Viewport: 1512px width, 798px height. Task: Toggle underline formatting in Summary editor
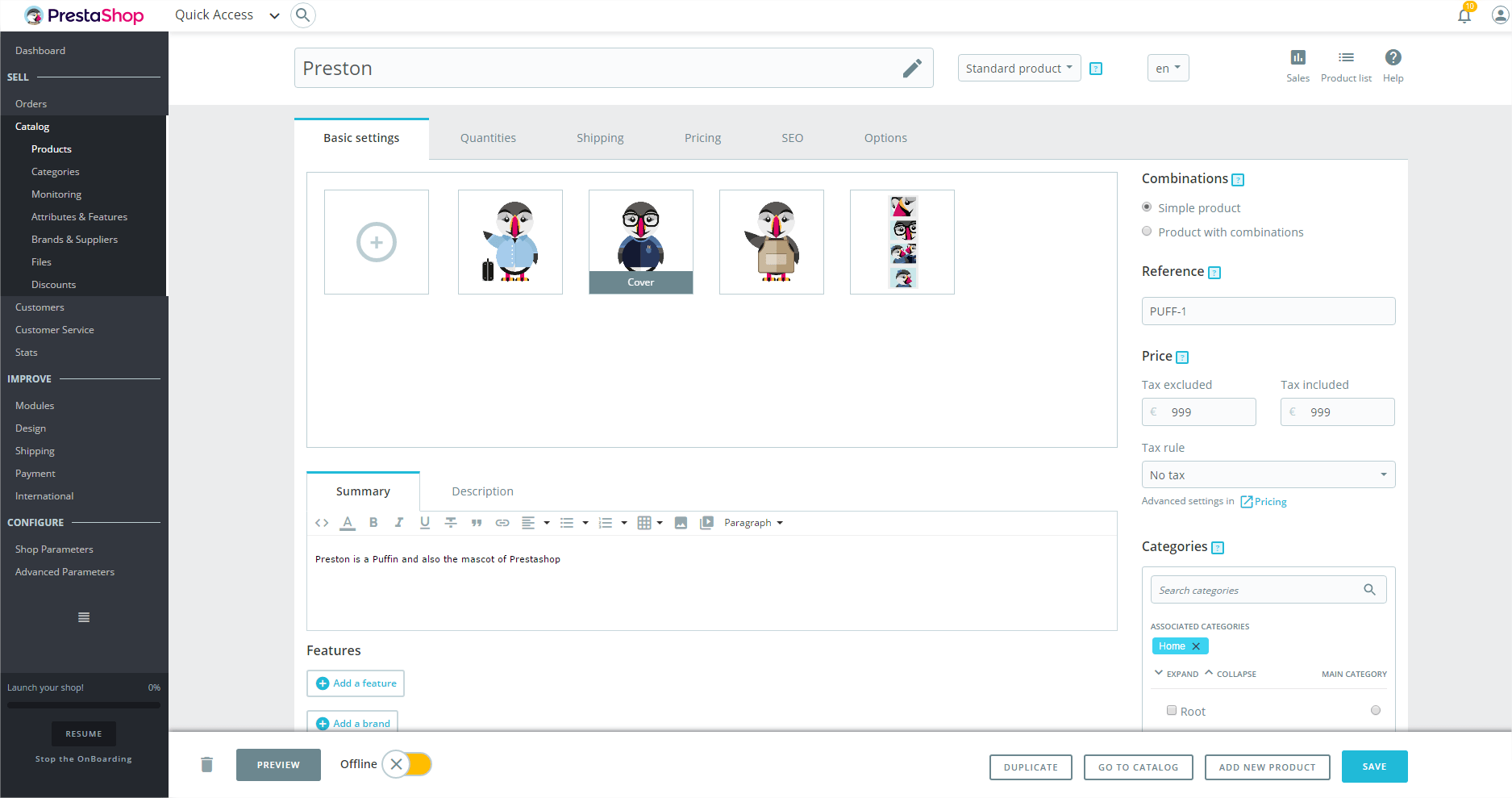(x=425, y=523)
